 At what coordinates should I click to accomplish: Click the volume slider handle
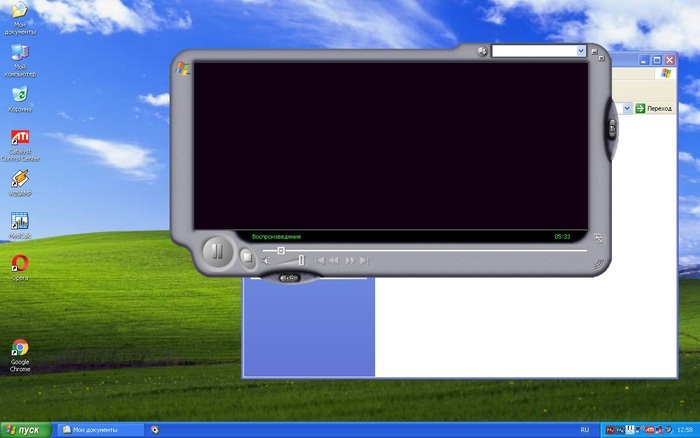coord(301,260)
